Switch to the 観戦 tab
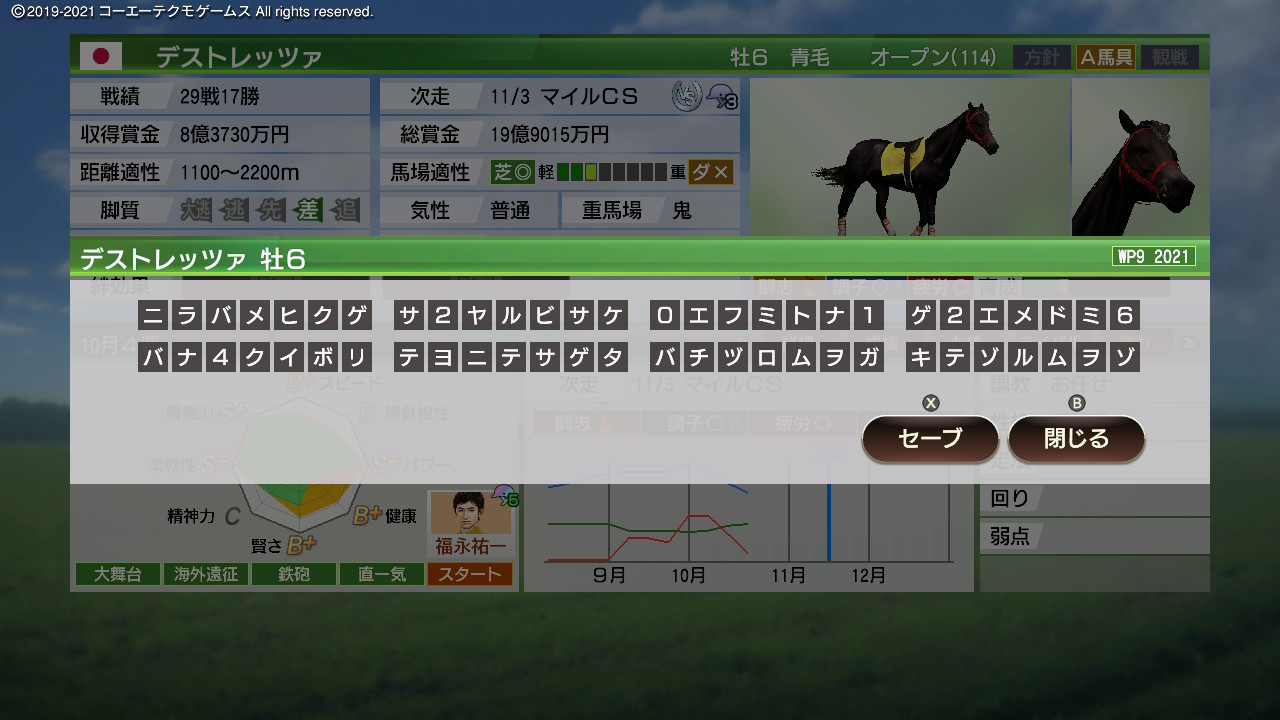Image resolution: width=1280 pixels, height=720 pixels. pos(1169,57)
